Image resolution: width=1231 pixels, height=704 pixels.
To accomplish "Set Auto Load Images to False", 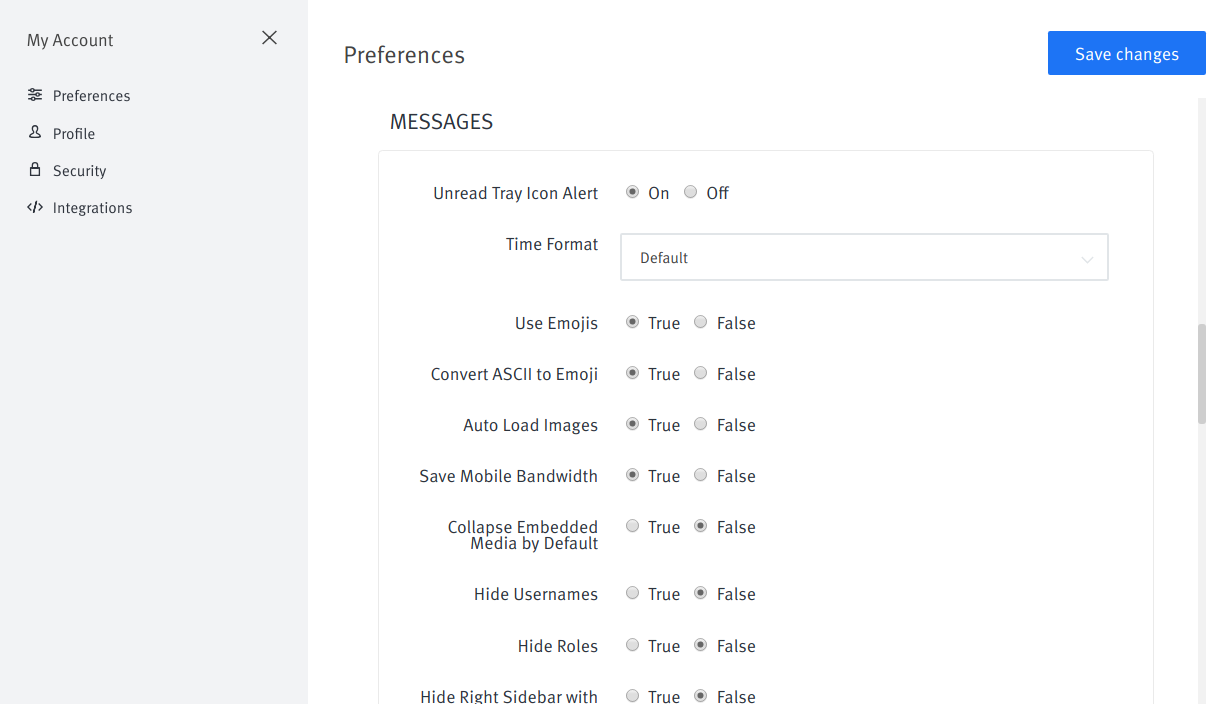I will (700, 424).
